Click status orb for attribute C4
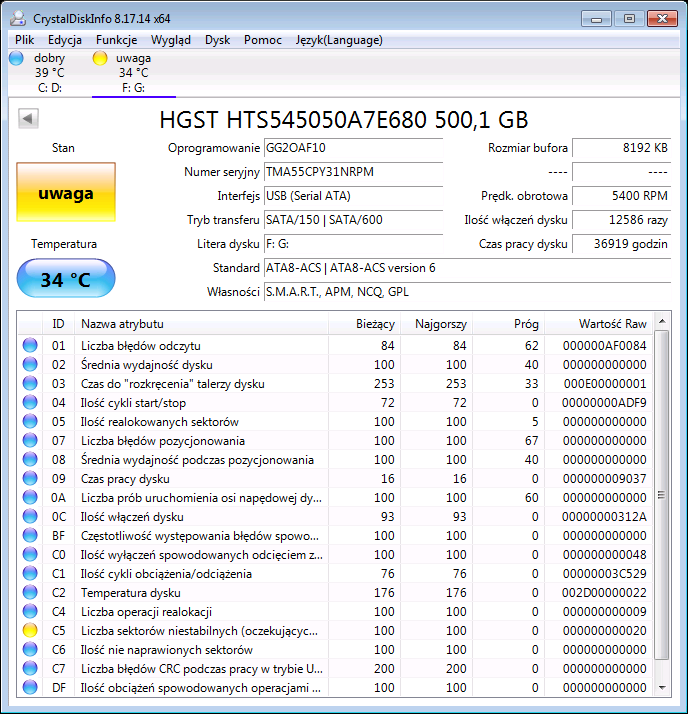Viewport: 688px width, 714px height. (x=30, y=611)
